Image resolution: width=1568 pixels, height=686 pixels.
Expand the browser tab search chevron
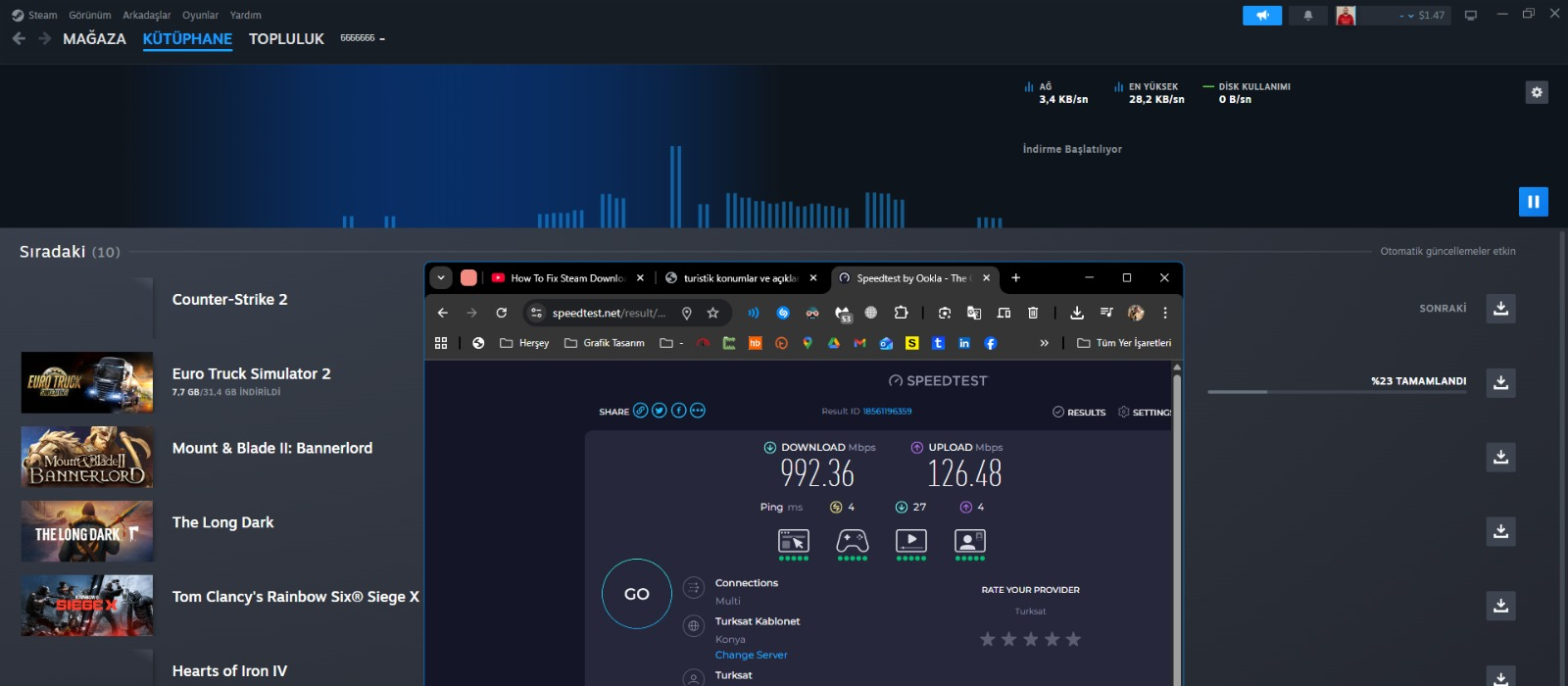pos(441,277)
